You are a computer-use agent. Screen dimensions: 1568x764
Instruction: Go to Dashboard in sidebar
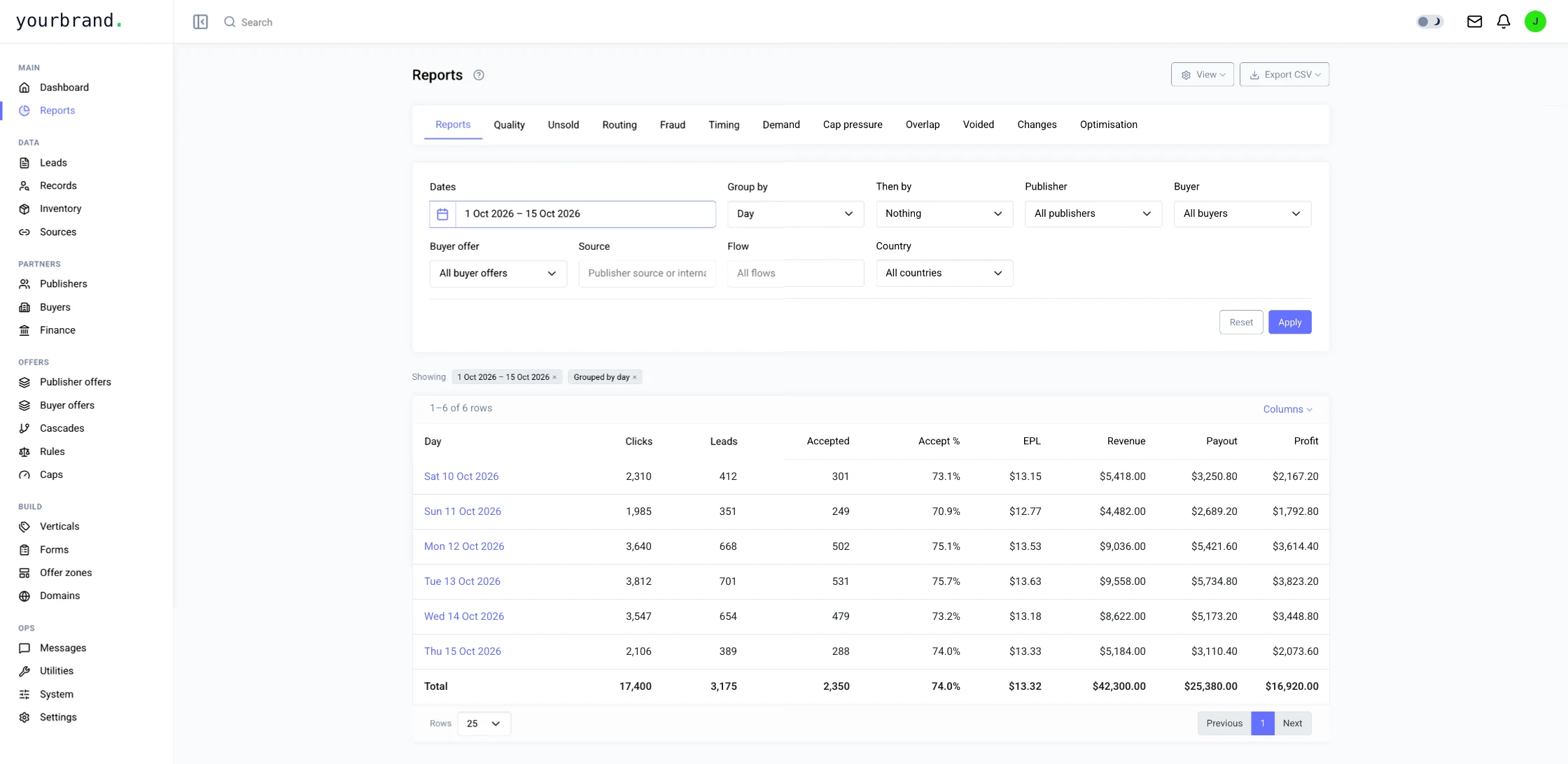[x=64, y=87]
